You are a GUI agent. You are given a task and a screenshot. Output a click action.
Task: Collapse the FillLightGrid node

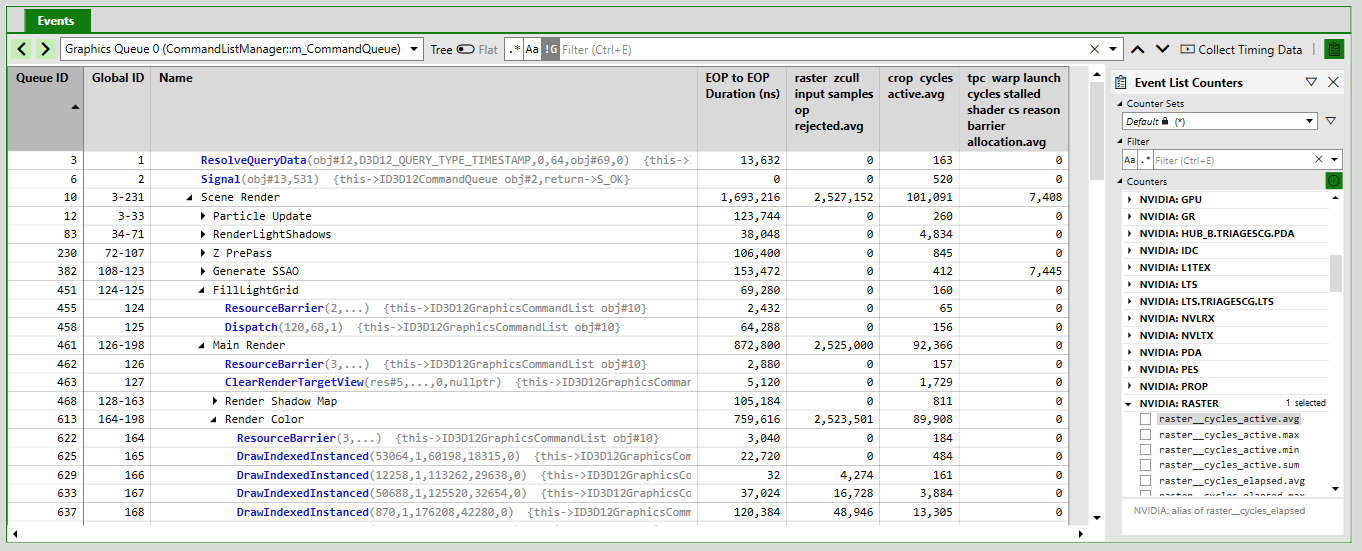point(203,290)
